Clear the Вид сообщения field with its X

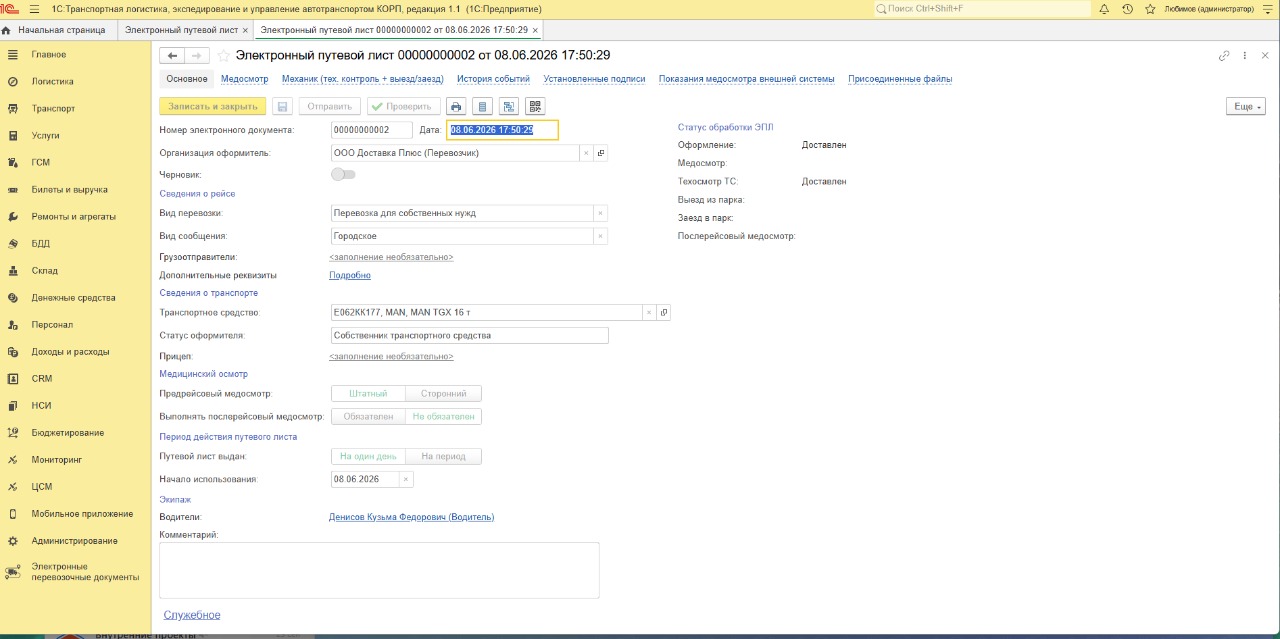coord(600,236)
